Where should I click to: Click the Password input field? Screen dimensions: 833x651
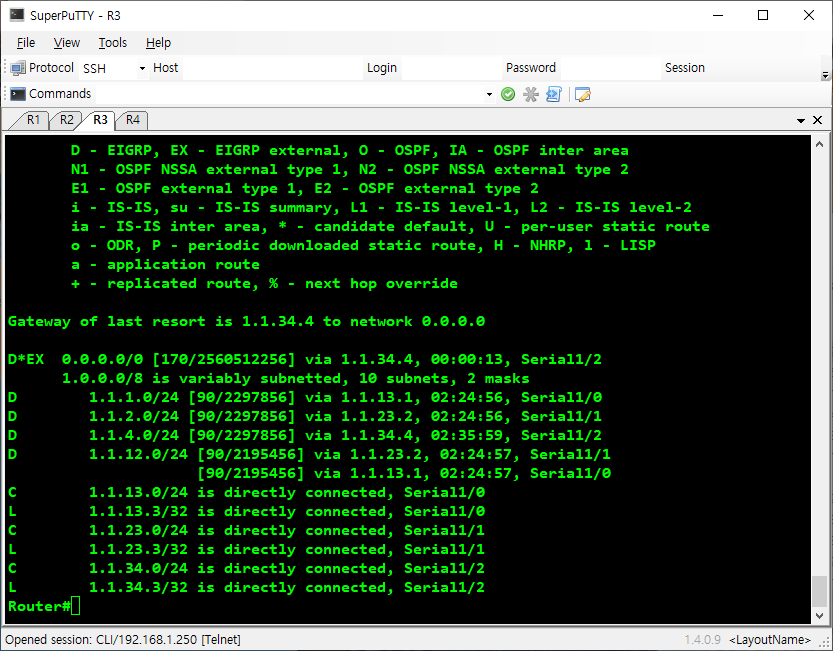click(610, 69)
